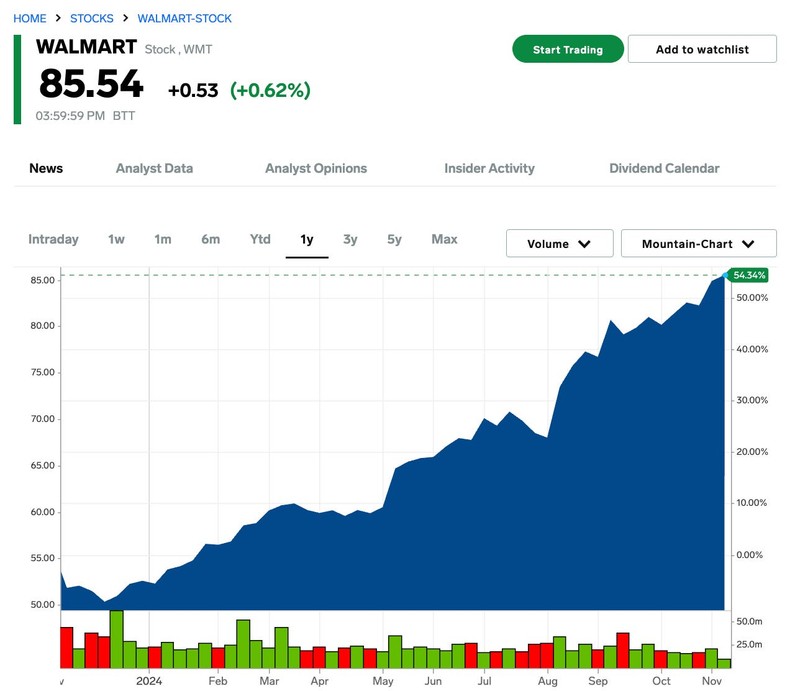Open the Volume dropdown chevron
The image size is (790, 691).
(584, 244)
